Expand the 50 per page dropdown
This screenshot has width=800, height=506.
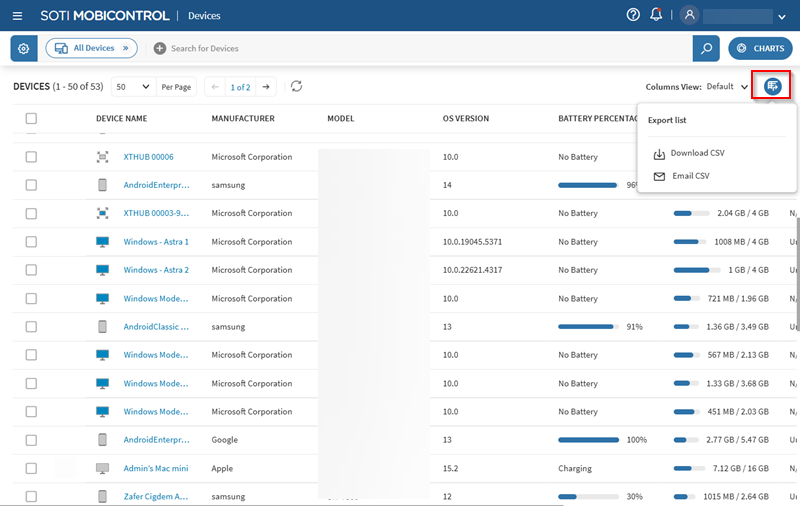(132, 87)
